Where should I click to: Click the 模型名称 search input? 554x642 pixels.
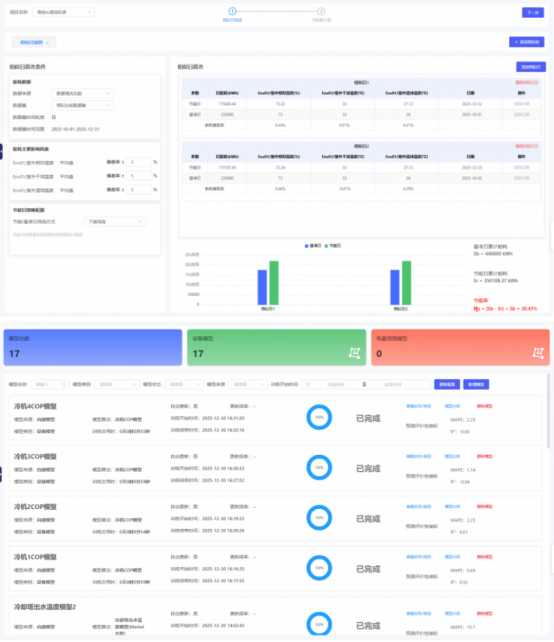point(50,384)
